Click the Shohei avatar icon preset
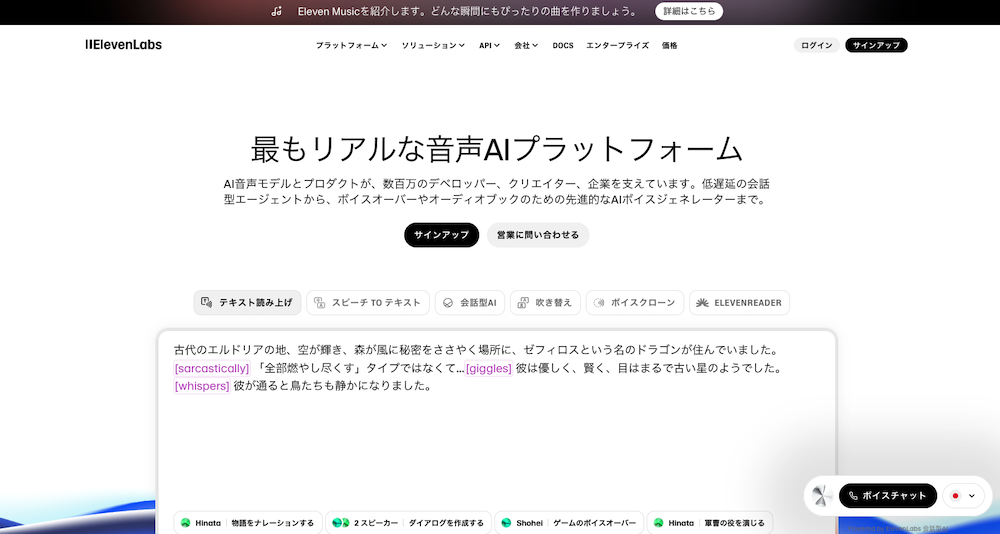 coord(506,523)
